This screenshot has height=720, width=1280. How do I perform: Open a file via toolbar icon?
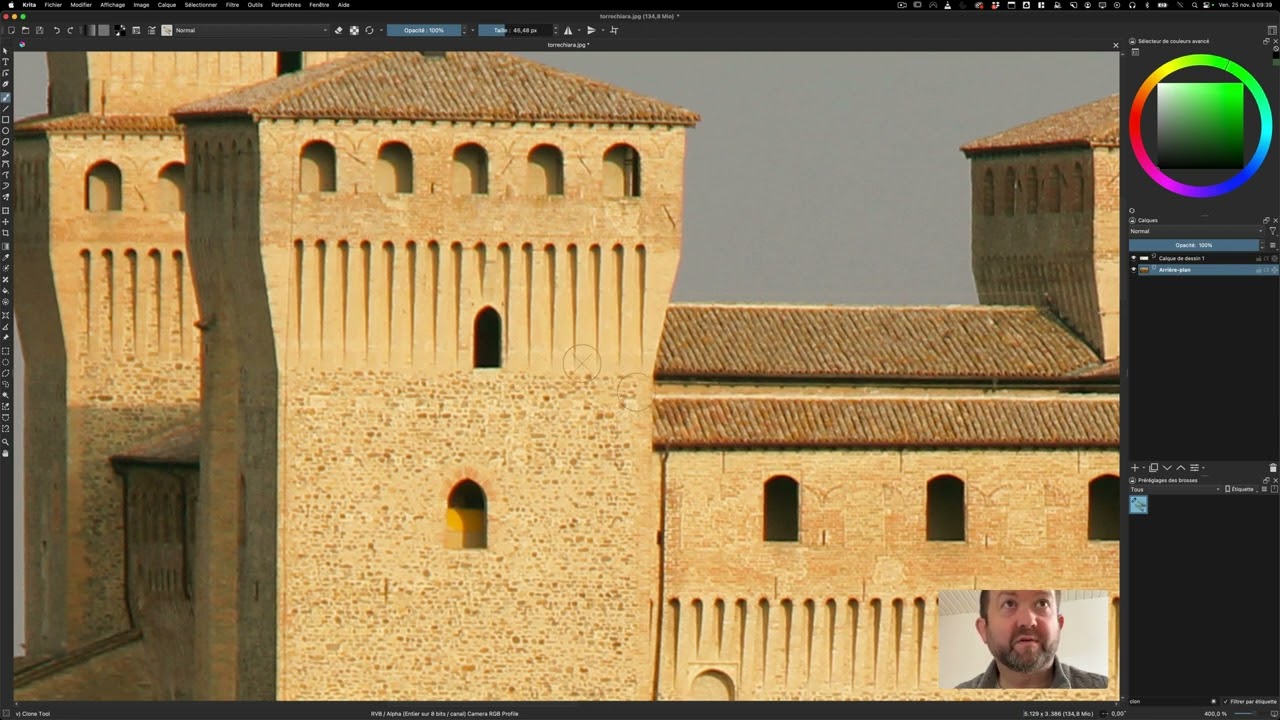[25, 30]
